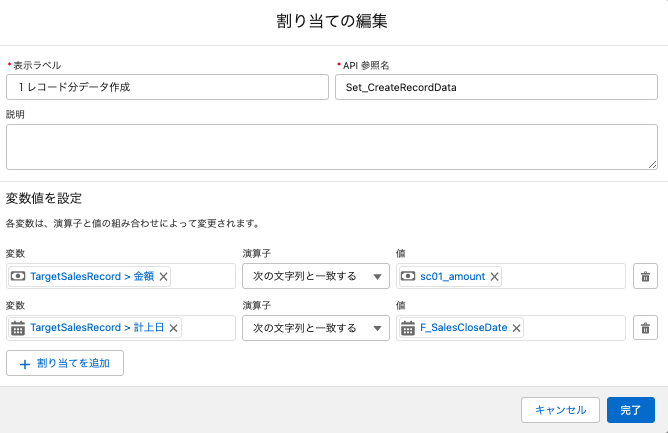Click the calendar icon beside F_SalesCloseDate
The width and height of the screenshot is (668, 433).
click(x=408, y=328)
